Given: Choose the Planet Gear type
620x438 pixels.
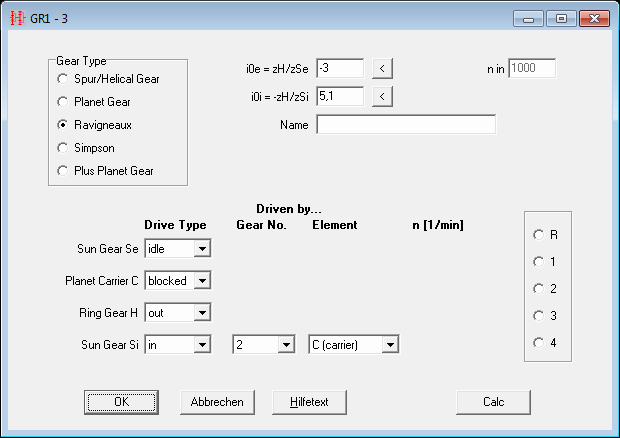Looking at the screenshot, I should click(x=63, y=101).
